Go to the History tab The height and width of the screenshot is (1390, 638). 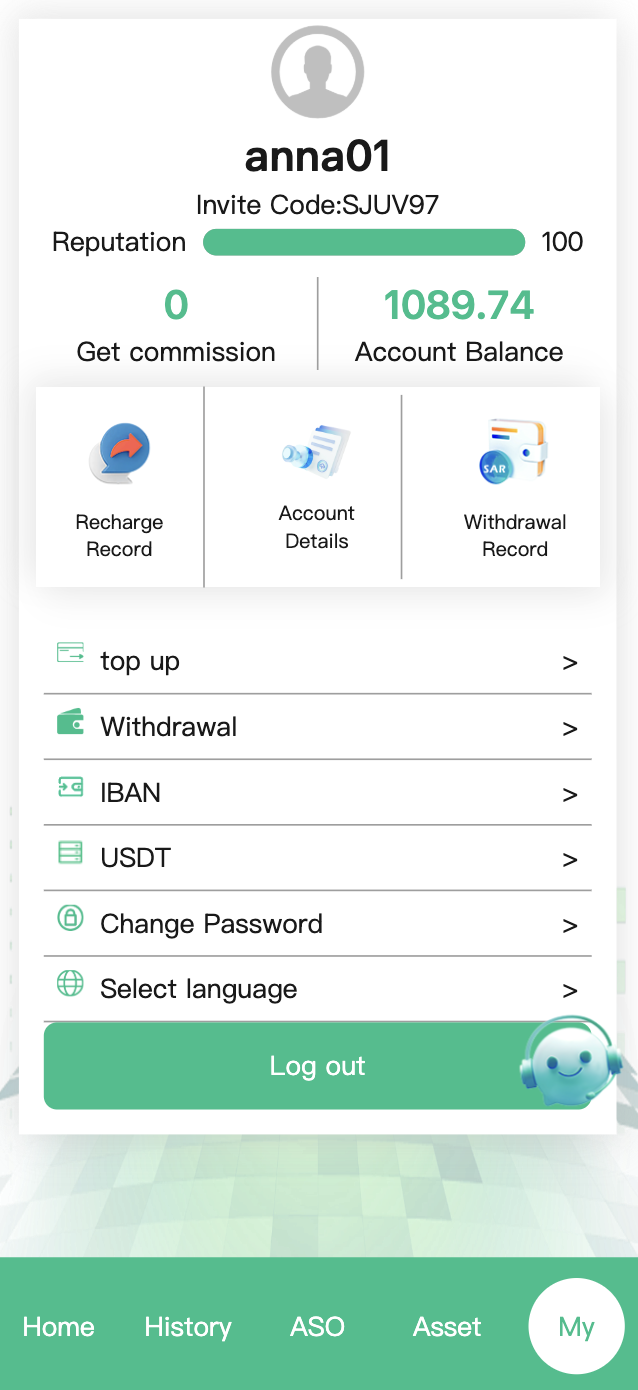188,1327
